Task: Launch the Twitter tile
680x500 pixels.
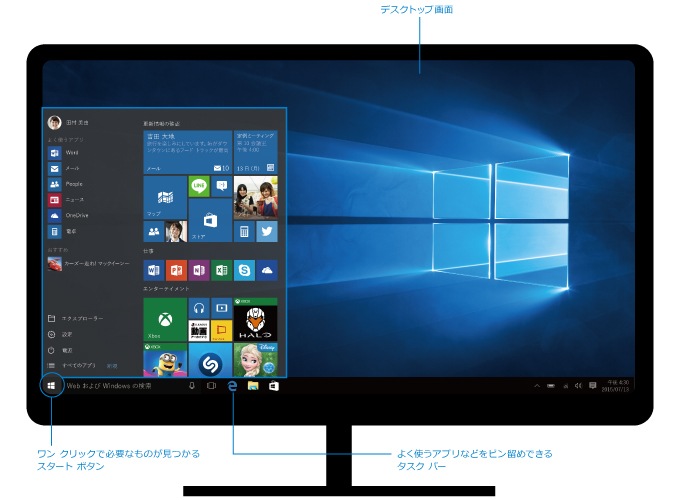Action: 267,232
